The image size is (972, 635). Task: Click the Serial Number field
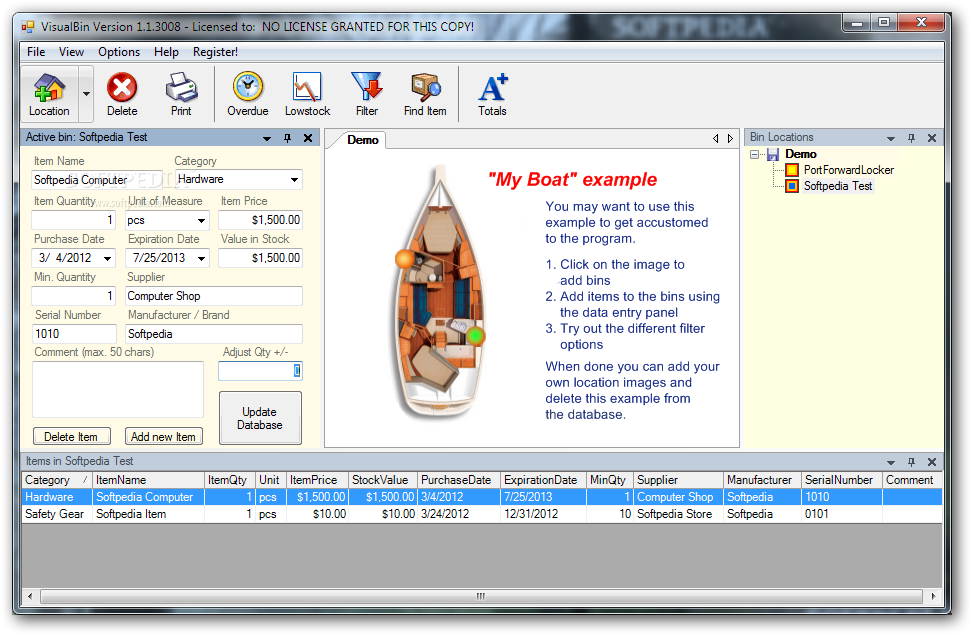click(74, 334)
